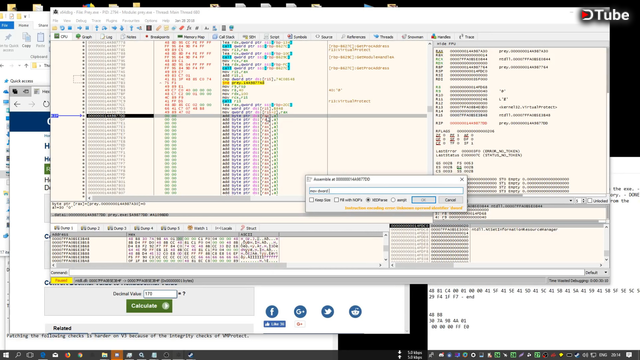
Task: Click the step into arrow icon
Action: pyautogui.click(x=97, y=28)
